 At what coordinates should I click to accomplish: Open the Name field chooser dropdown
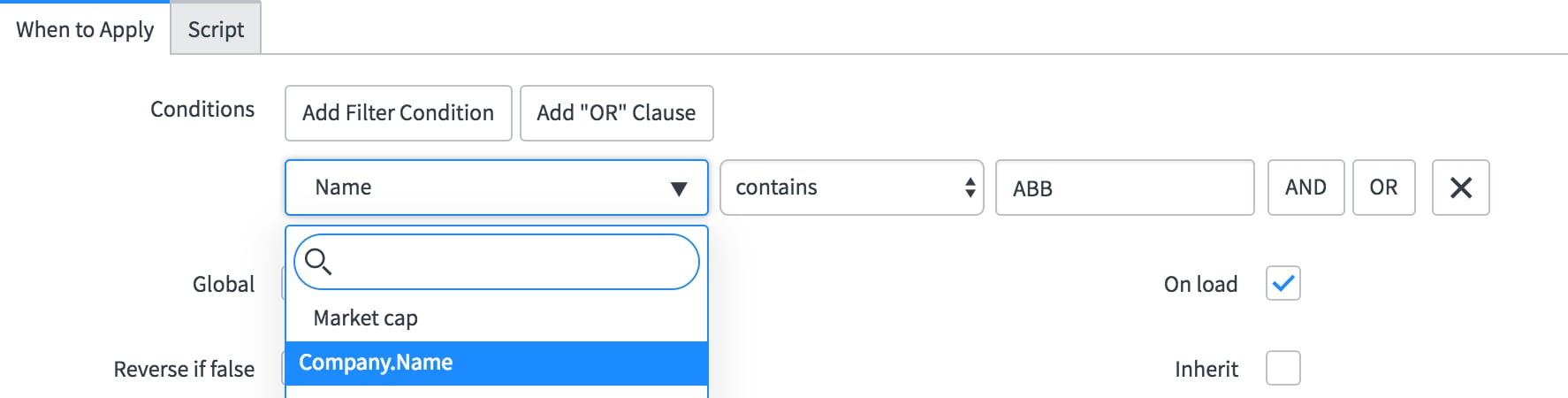497,188
